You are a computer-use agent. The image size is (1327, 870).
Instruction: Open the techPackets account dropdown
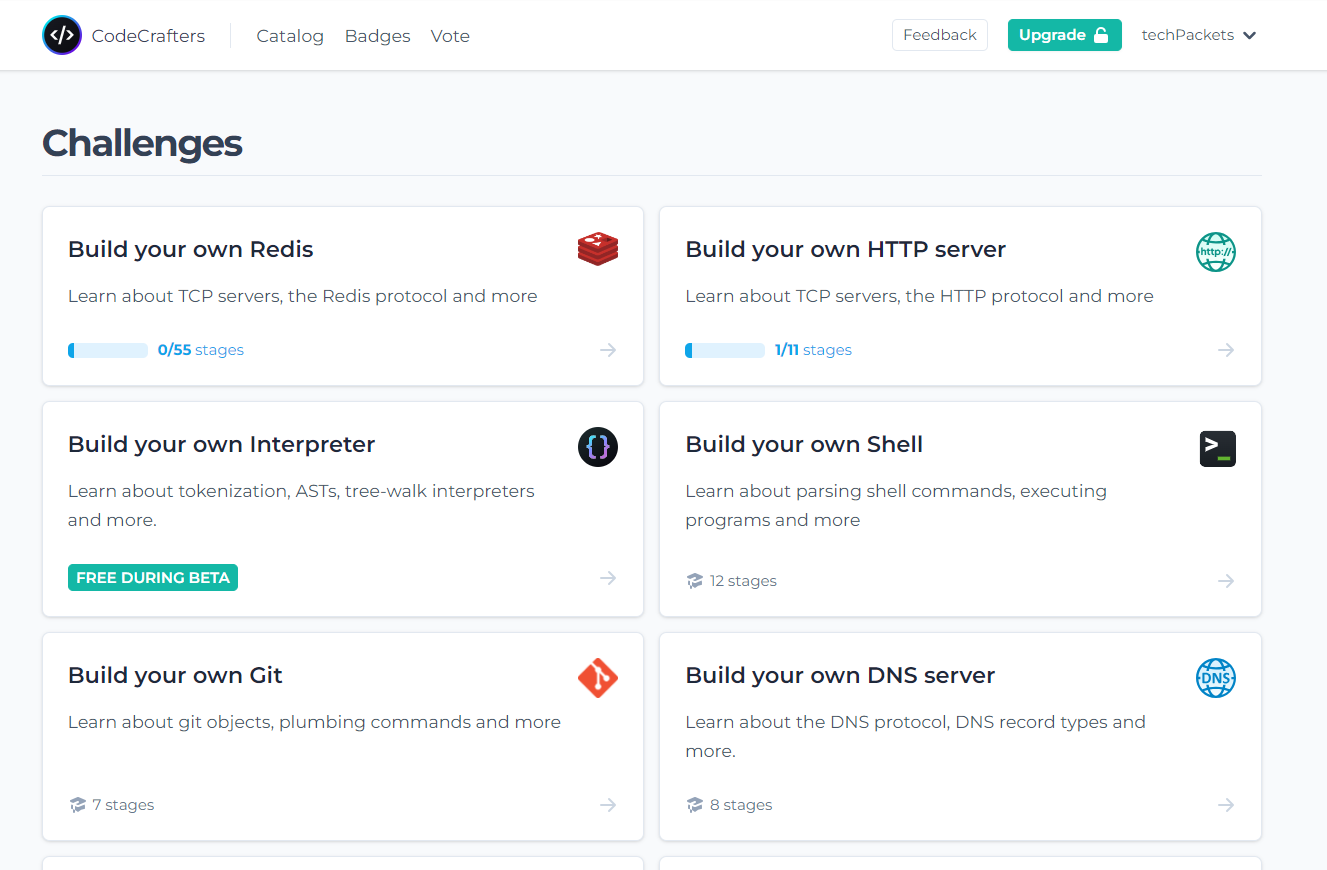pyautogui.click(x=1198, y=35)
